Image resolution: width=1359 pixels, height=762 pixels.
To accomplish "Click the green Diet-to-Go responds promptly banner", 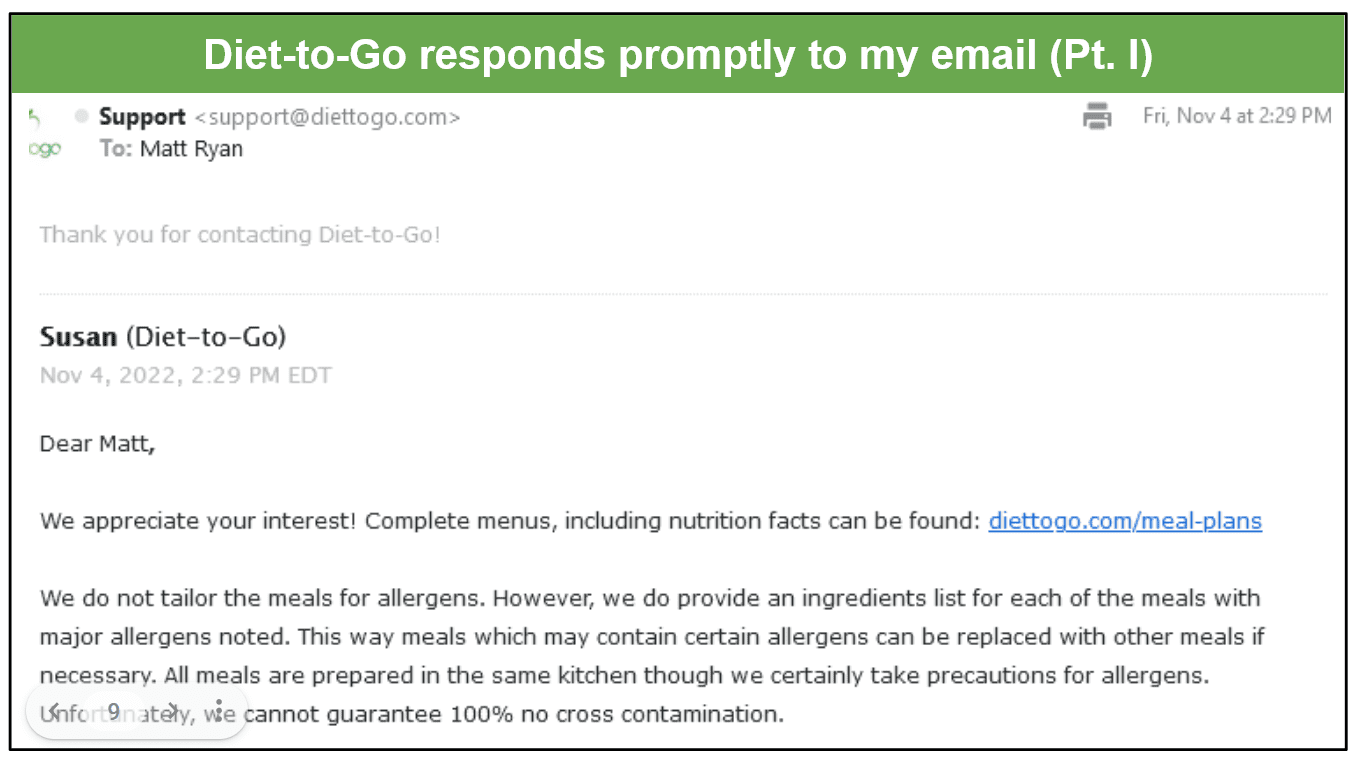I will (679, 55).
